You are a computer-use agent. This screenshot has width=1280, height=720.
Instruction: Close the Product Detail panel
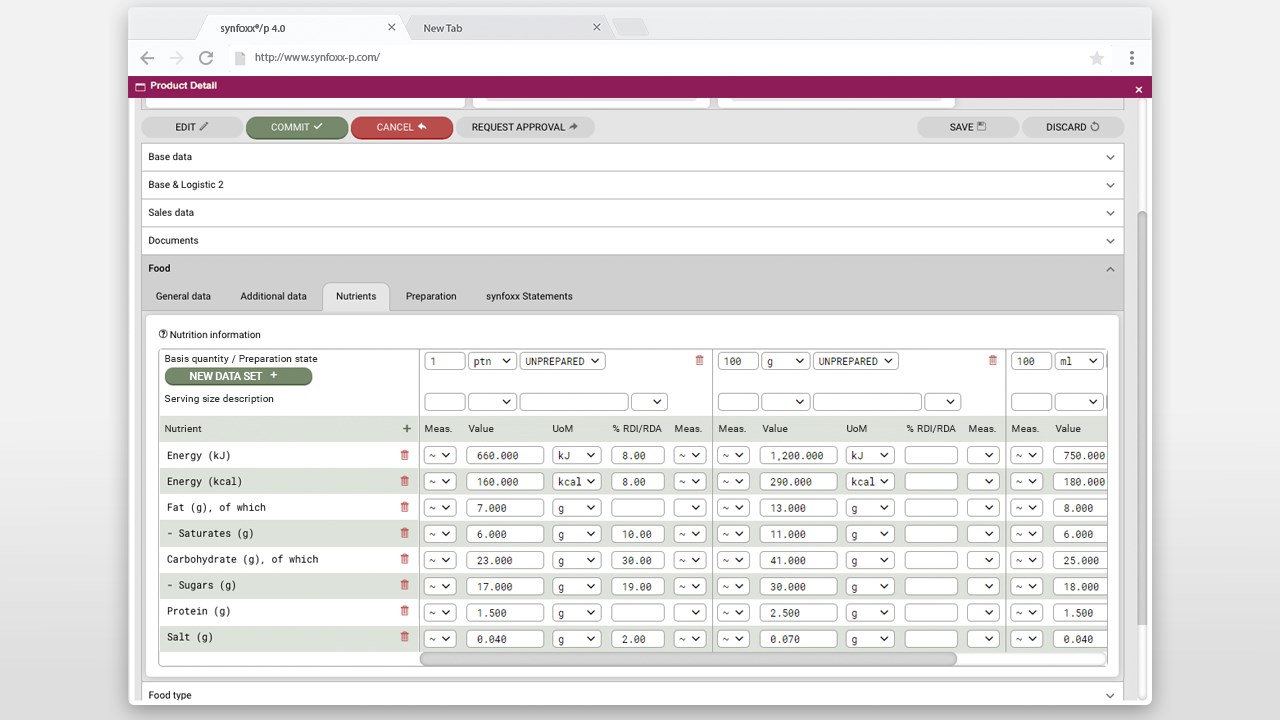pos(1138,89)
